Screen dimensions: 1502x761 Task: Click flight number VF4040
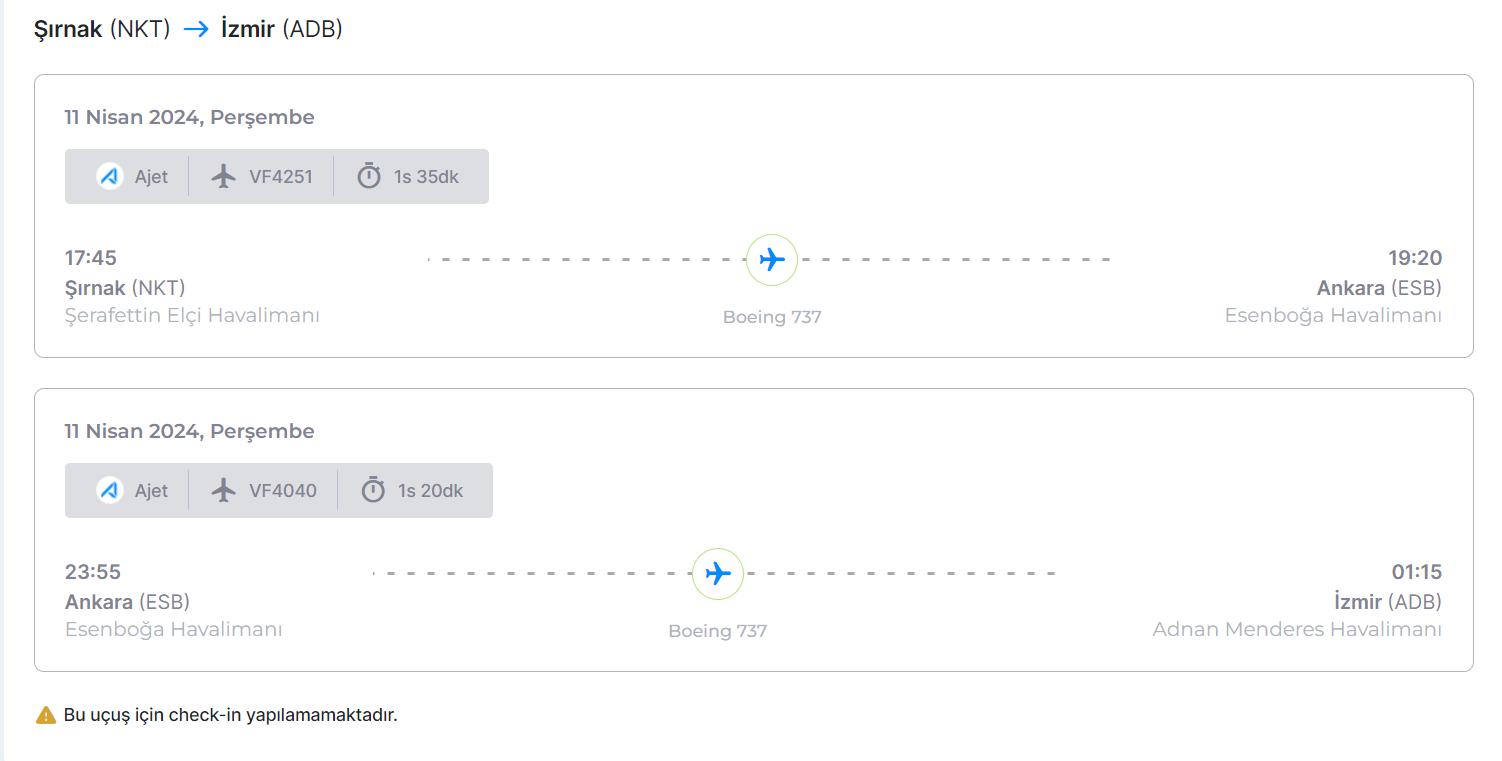(x=282, y=491)
